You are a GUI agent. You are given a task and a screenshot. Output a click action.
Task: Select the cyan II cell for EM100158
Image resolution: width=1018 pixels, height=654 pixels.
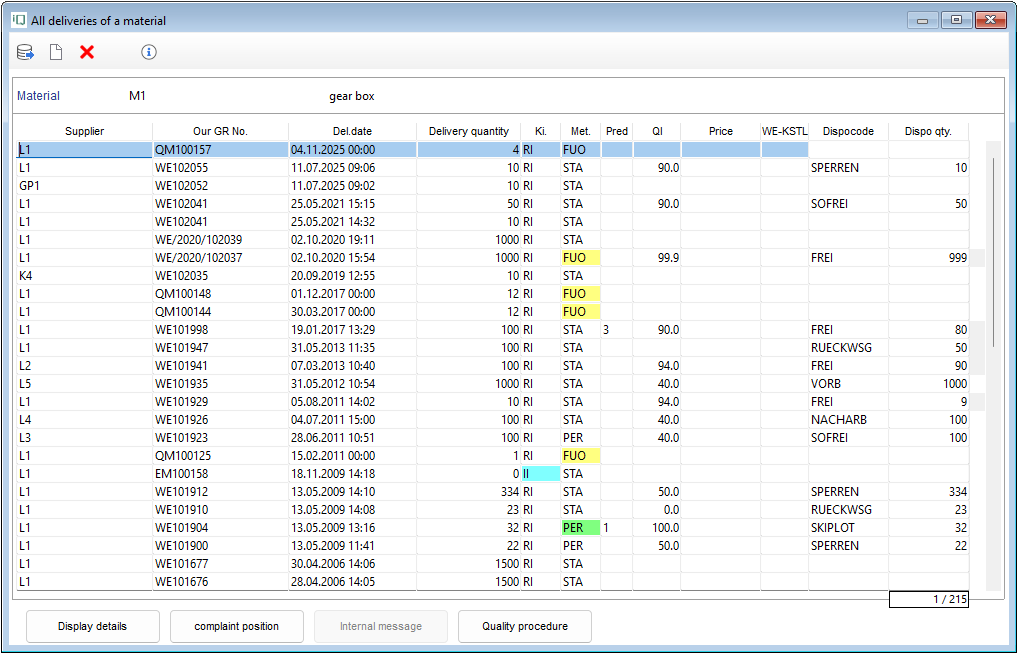tap(540, 474)
